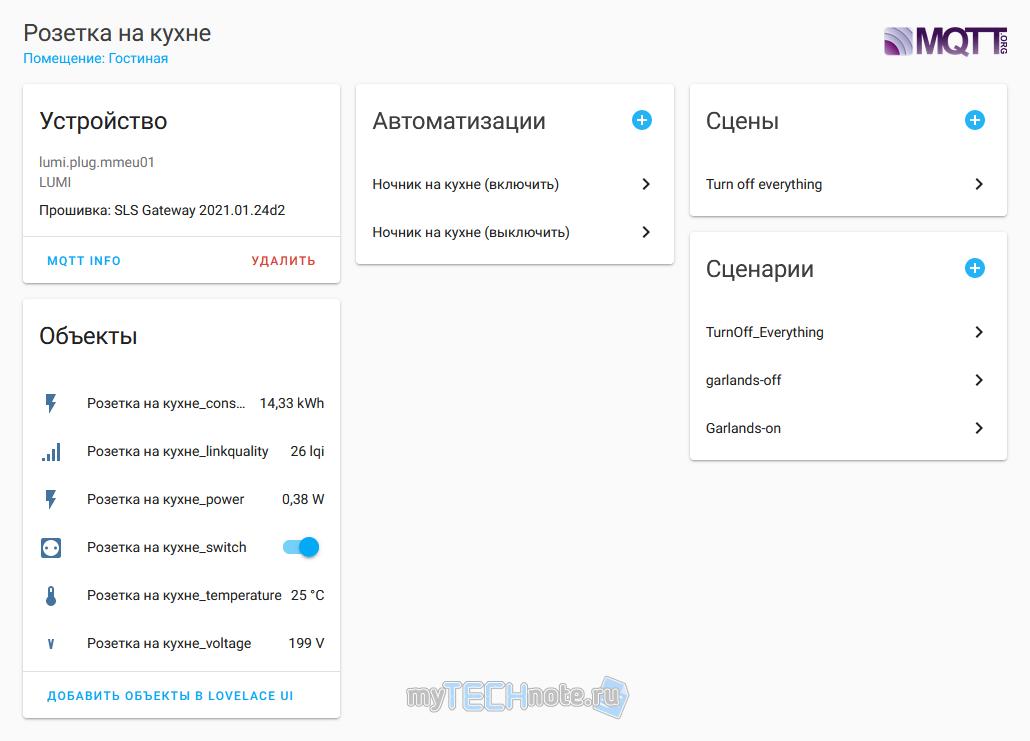Toggle the Розетка на кухне_switch switch
This screenshot has height=741, width=1030.
[301, 547]
